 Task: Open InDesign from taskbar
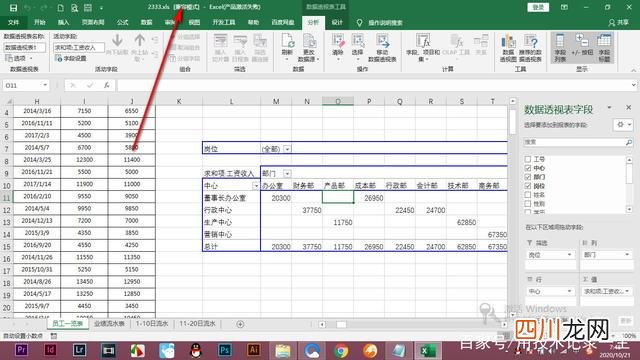pyautogui.click(x=50, y=350)
